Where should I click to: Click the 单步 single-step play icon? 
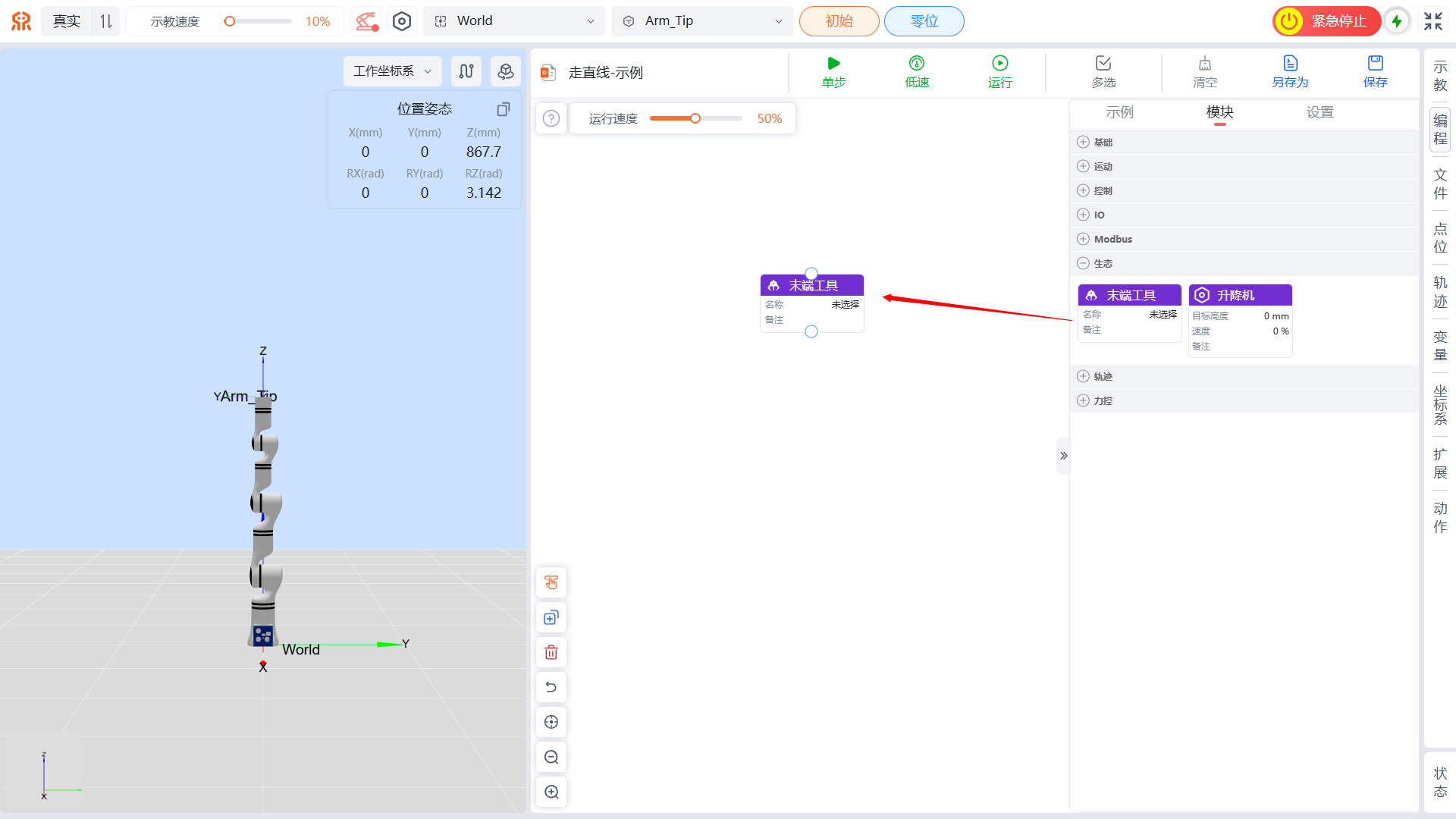coord(833,64)
